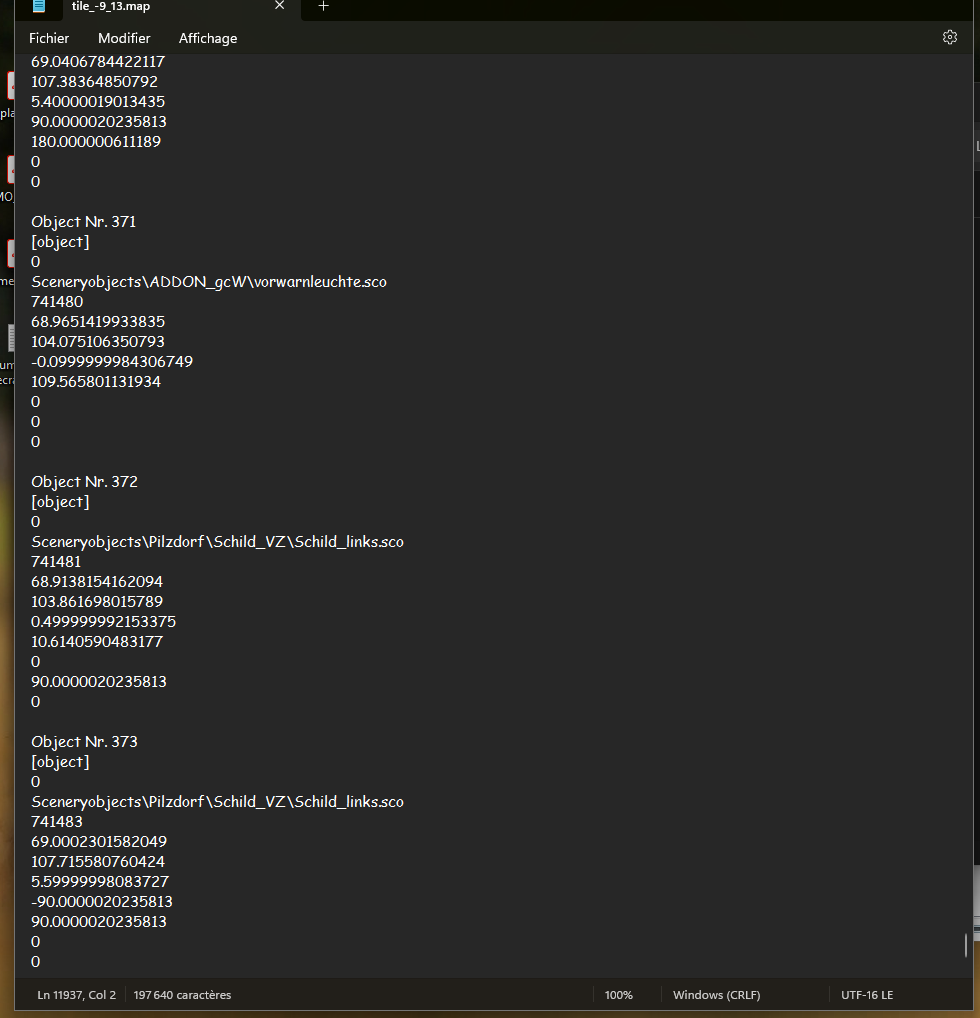Open the Modifier menu
The height and width of the screenshot is (1018, 980).
124,38
